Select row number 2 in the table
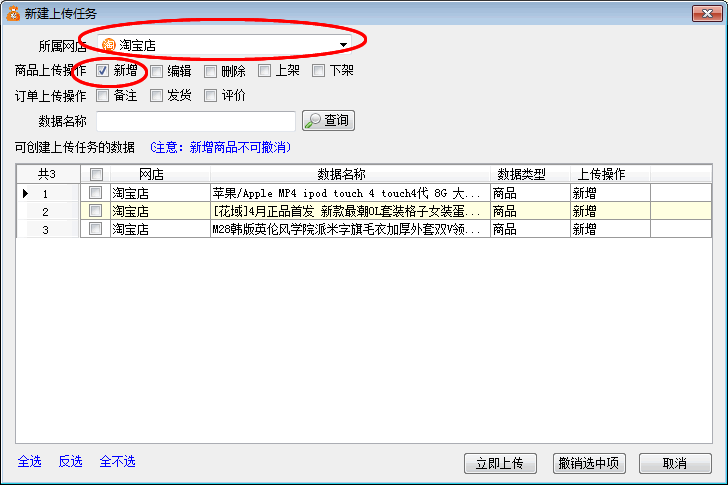The image size is (728, 485). (48, 211)
